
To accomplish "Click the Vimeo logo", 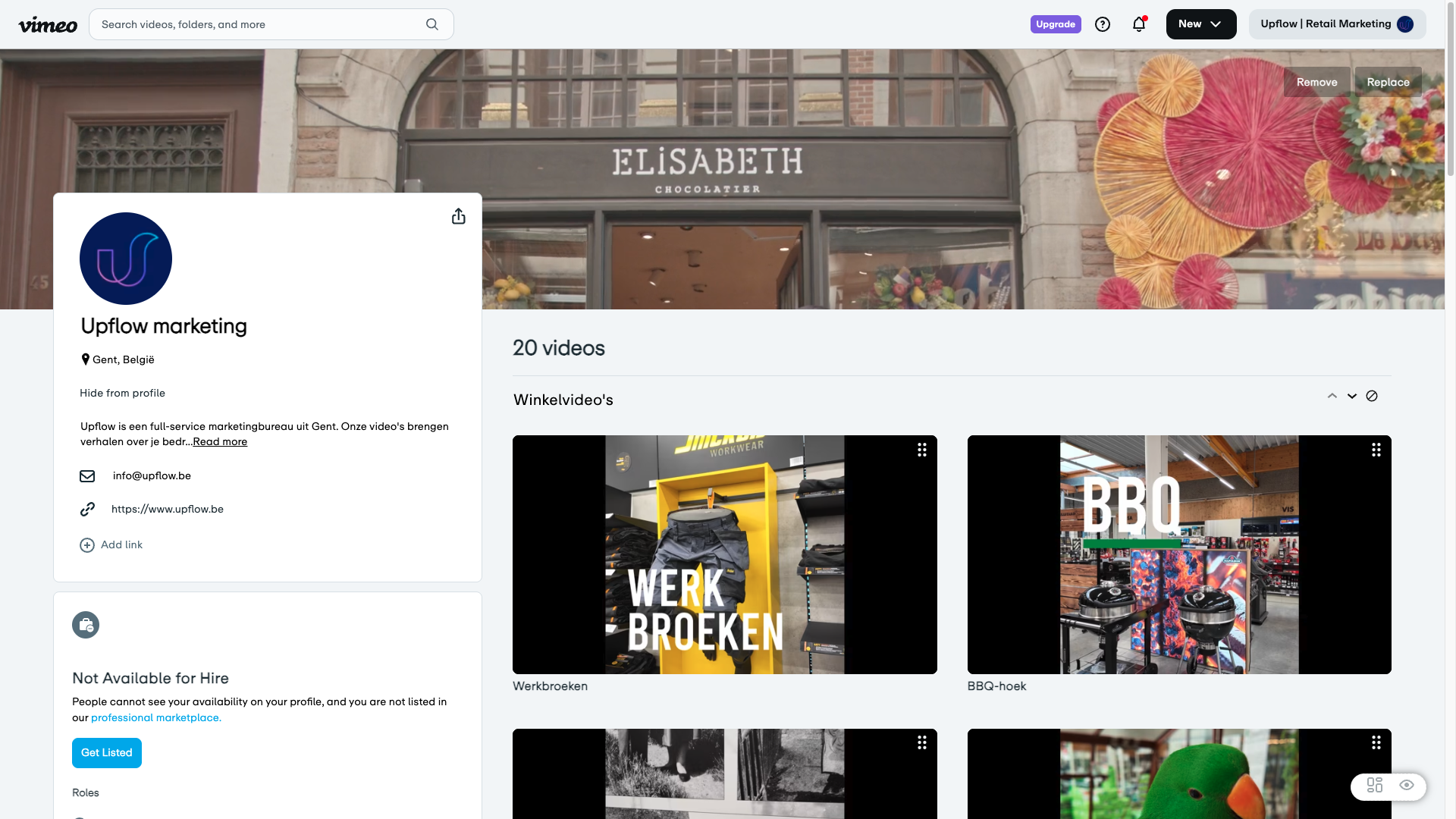I will (x=48, y=25).
